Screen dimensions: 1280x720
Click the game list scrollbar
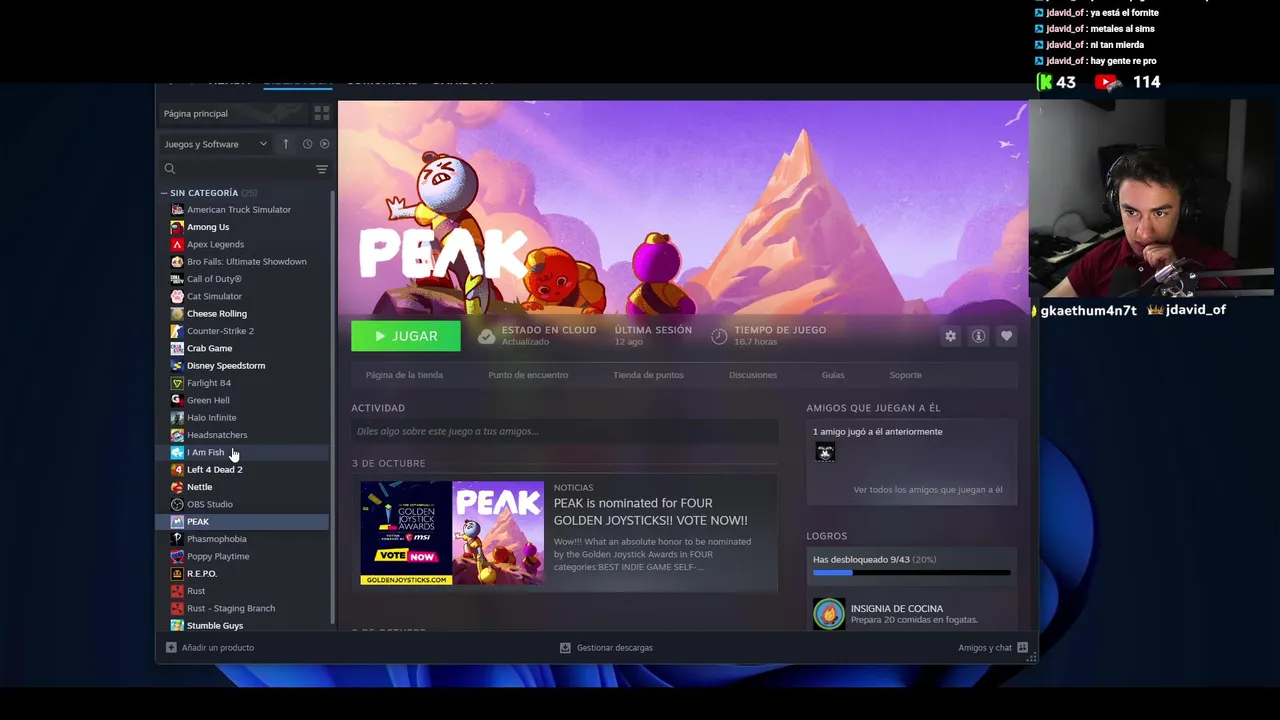click(x=333, y=407)
